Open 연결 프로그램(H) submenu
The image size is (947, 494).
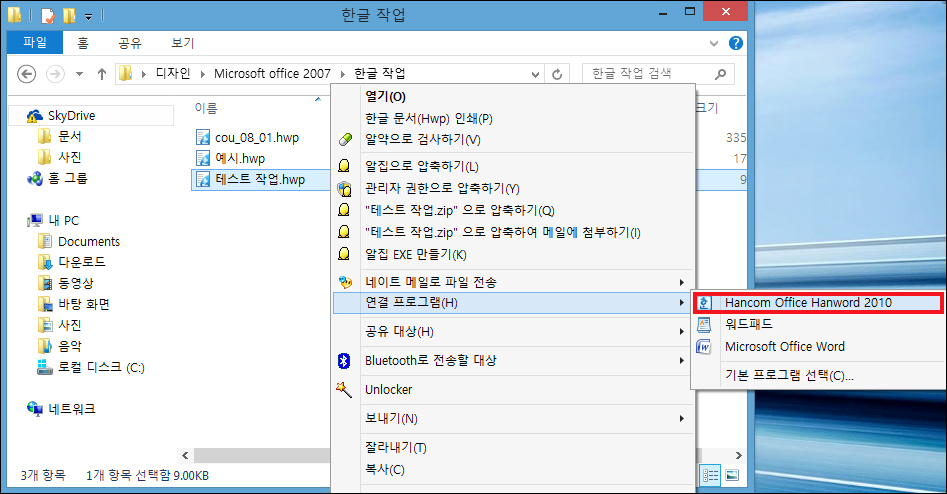(x=513, y=303)
